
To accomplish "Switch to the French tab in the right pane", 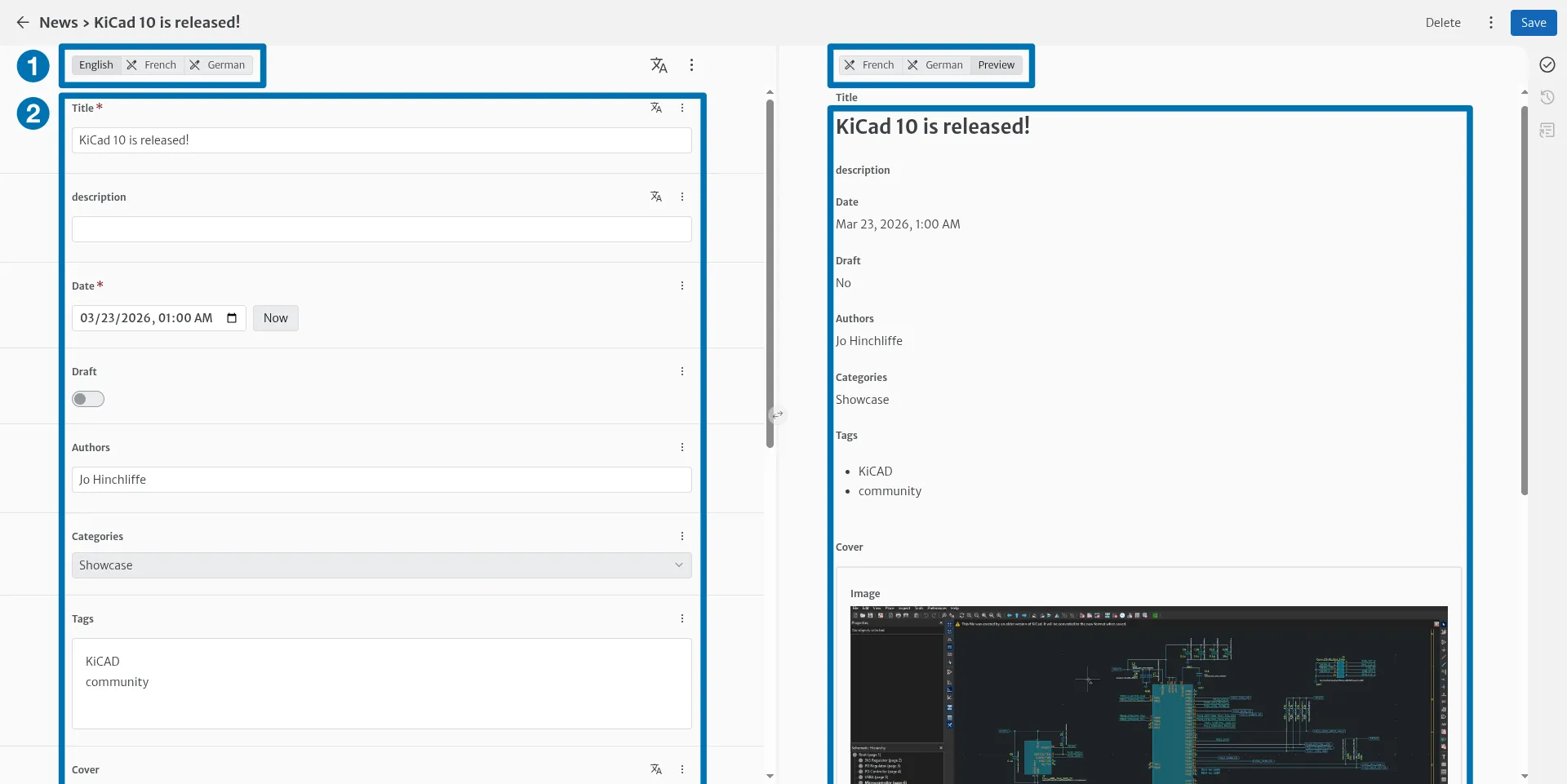I will [x=870, y=65].
